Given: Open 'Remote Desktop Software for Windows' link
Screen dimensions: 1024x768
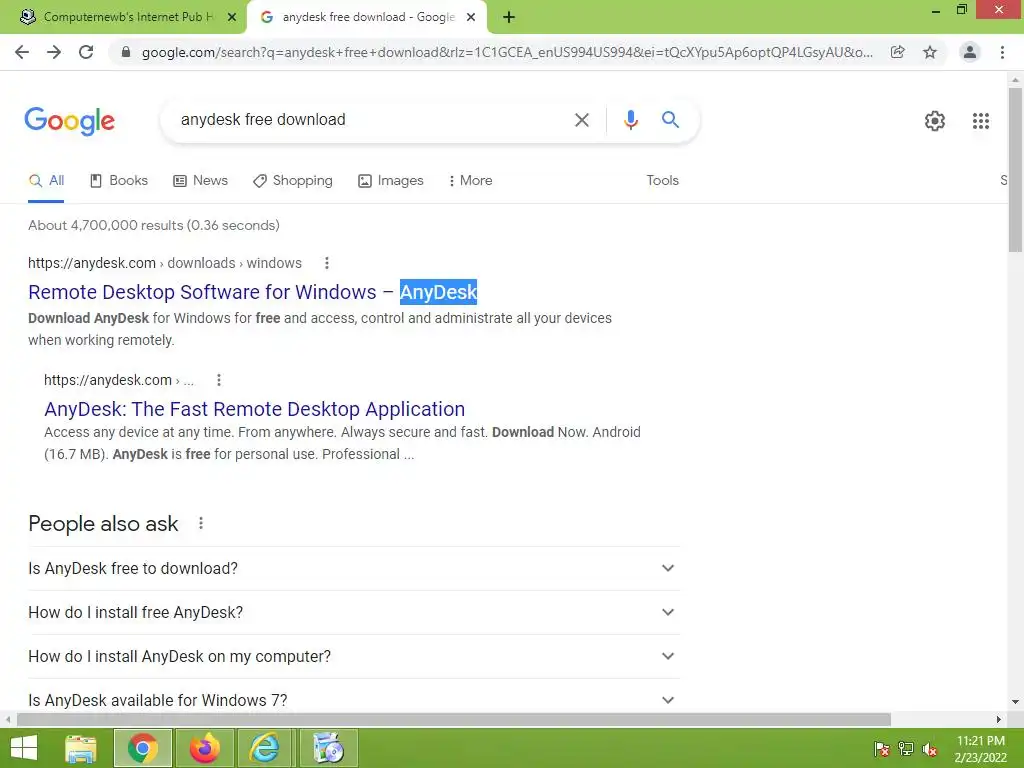Looking at the screenshot, I should [253, 292].
